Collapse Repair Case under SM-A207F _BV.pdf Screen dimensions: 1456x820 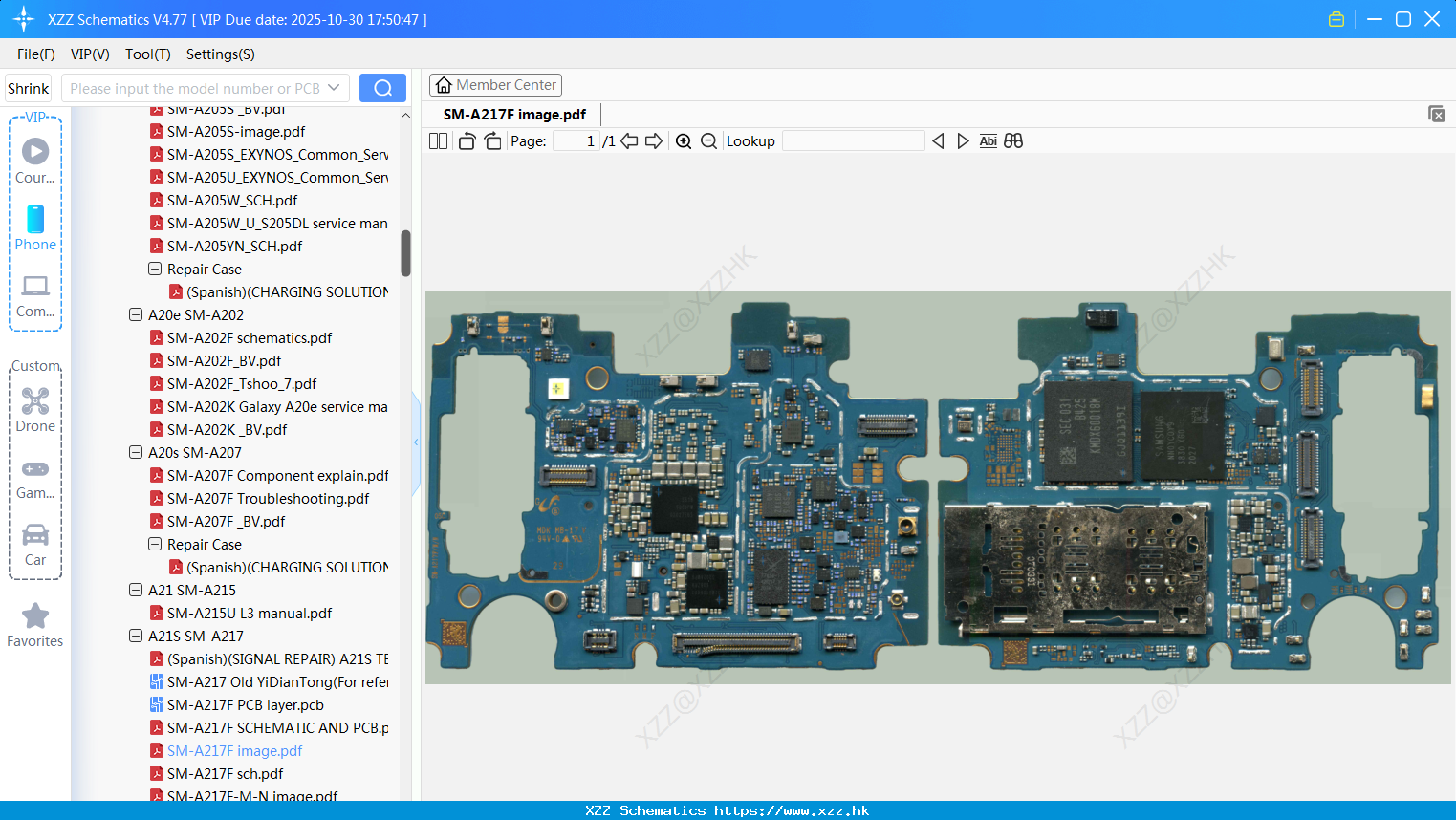tap(155, 544)
